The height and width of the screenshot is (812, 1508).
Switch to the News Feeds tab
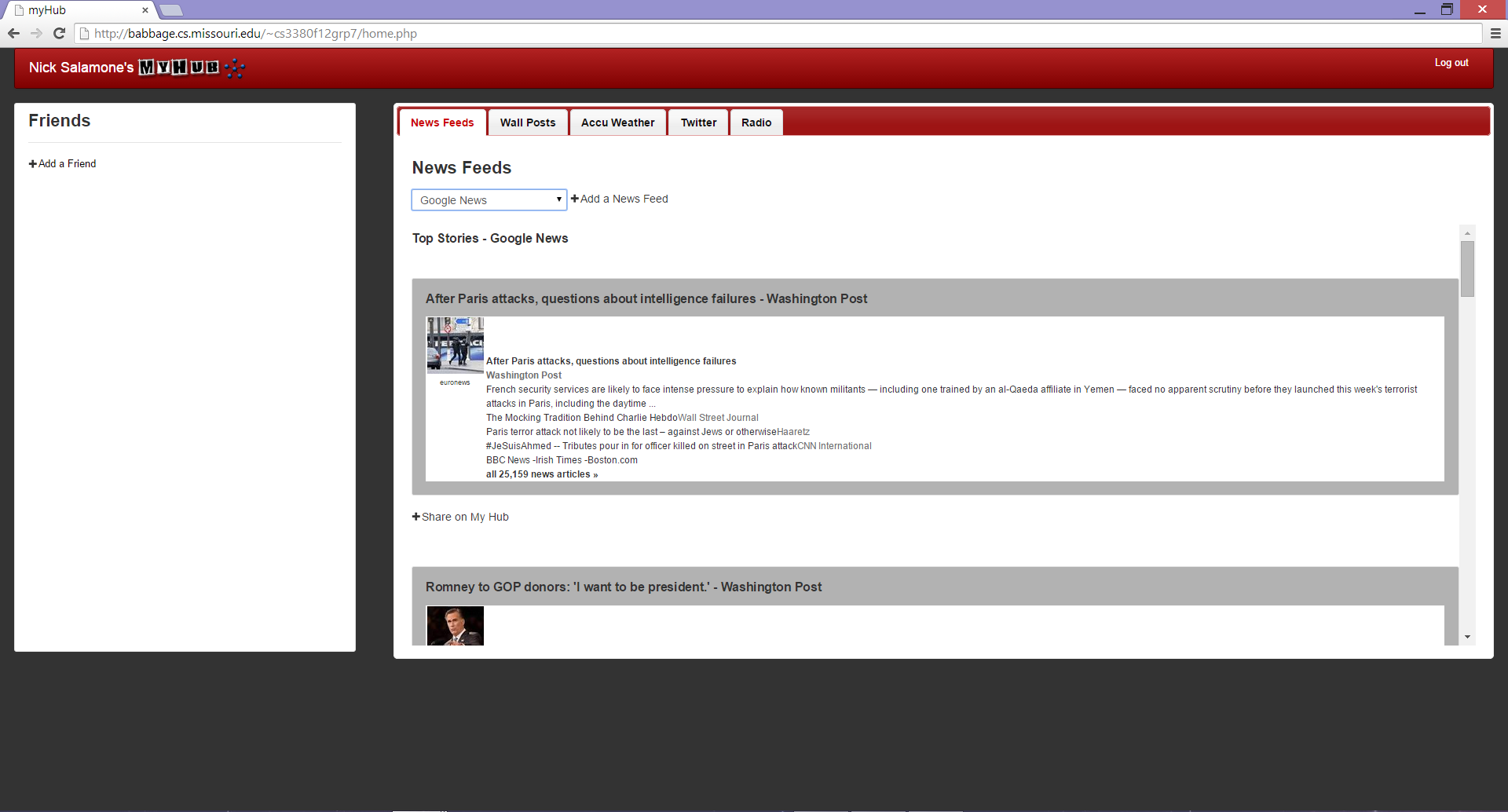442,123
